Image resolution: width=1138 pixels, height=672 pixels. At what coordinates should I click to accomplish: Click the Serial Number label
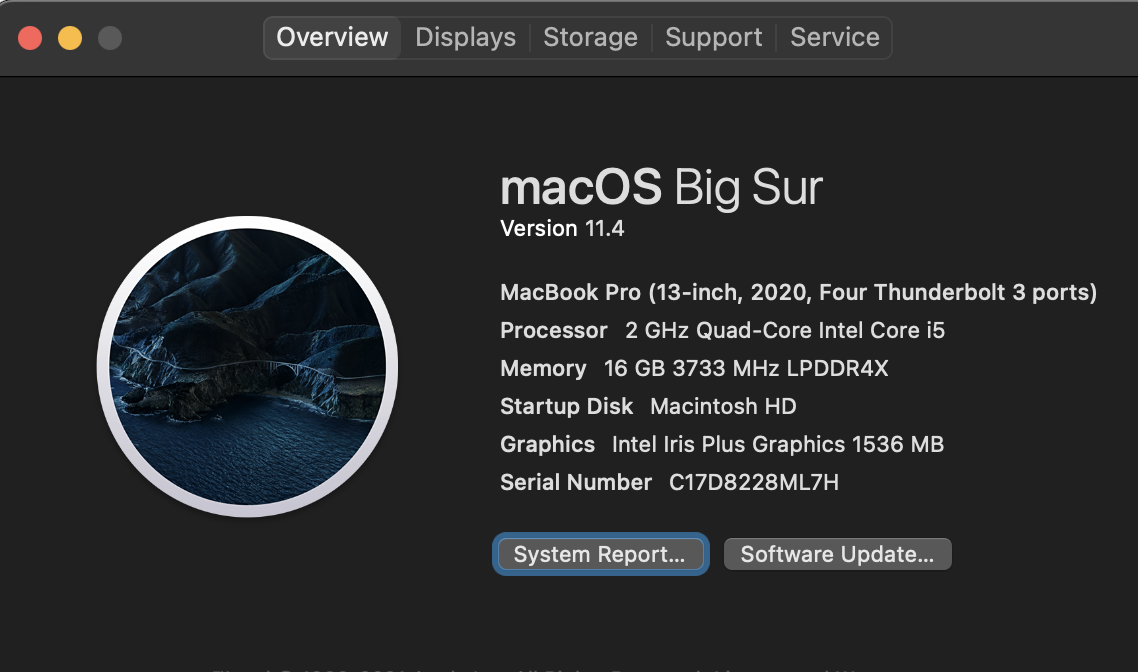(x=576, y=483)
